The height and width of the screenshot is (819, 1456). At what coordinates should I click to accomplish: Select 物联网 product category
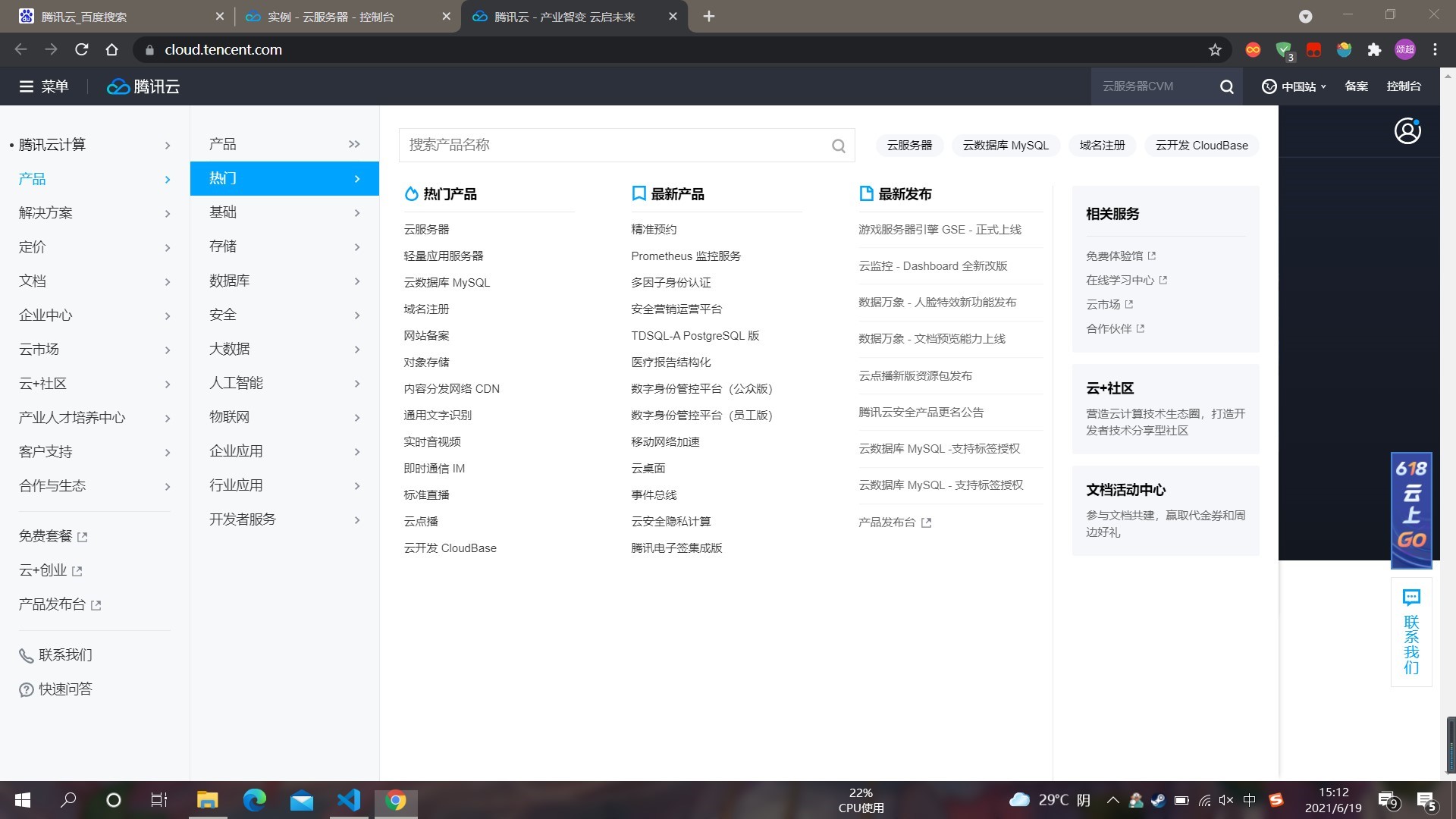coord(284,417)
